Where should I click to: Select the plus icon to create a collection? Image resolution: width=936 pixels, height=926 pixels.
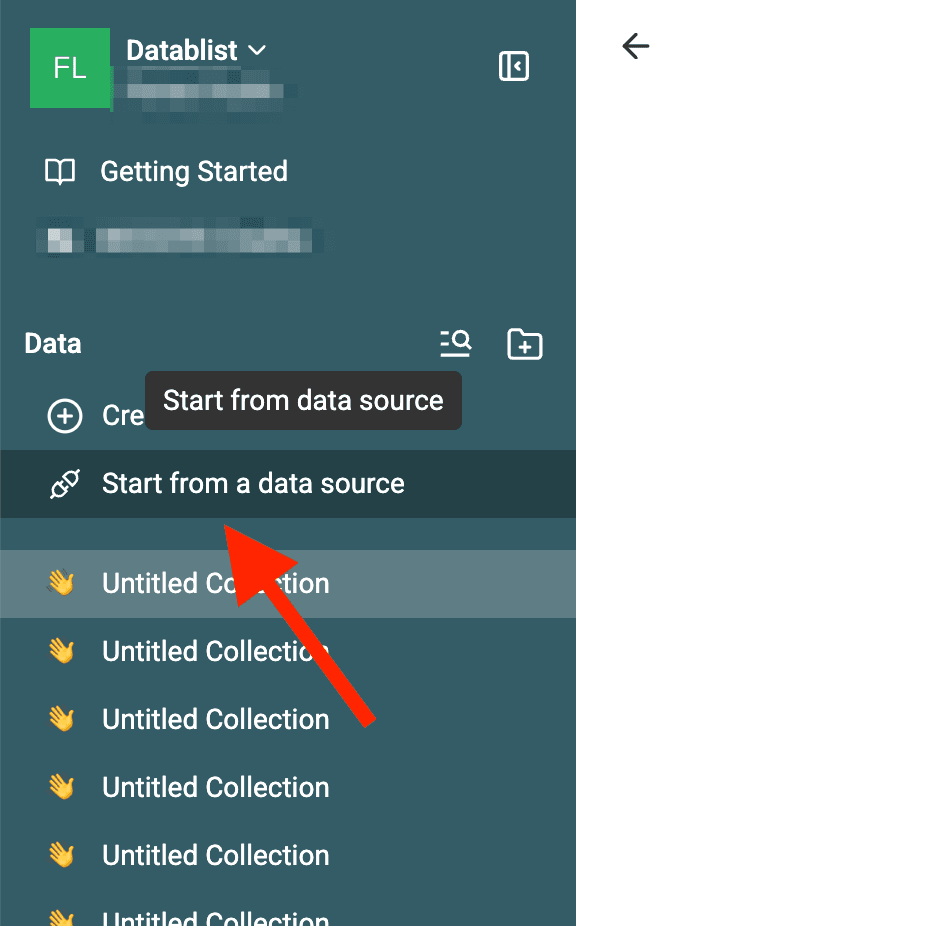[x=64, y=415]
